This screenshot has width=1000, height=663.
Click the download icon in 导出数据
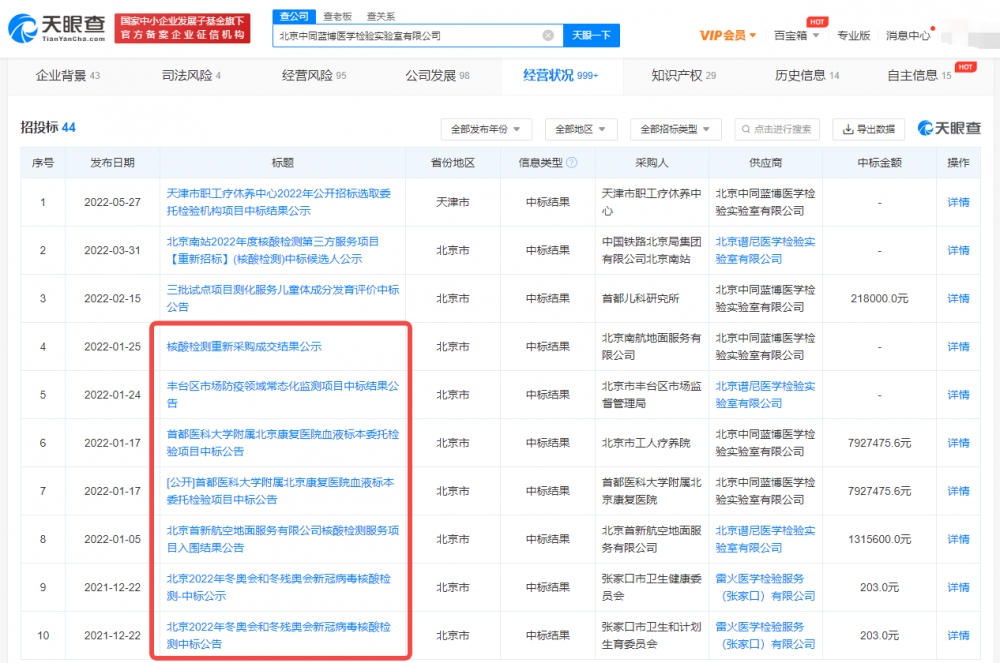(848, 129)
